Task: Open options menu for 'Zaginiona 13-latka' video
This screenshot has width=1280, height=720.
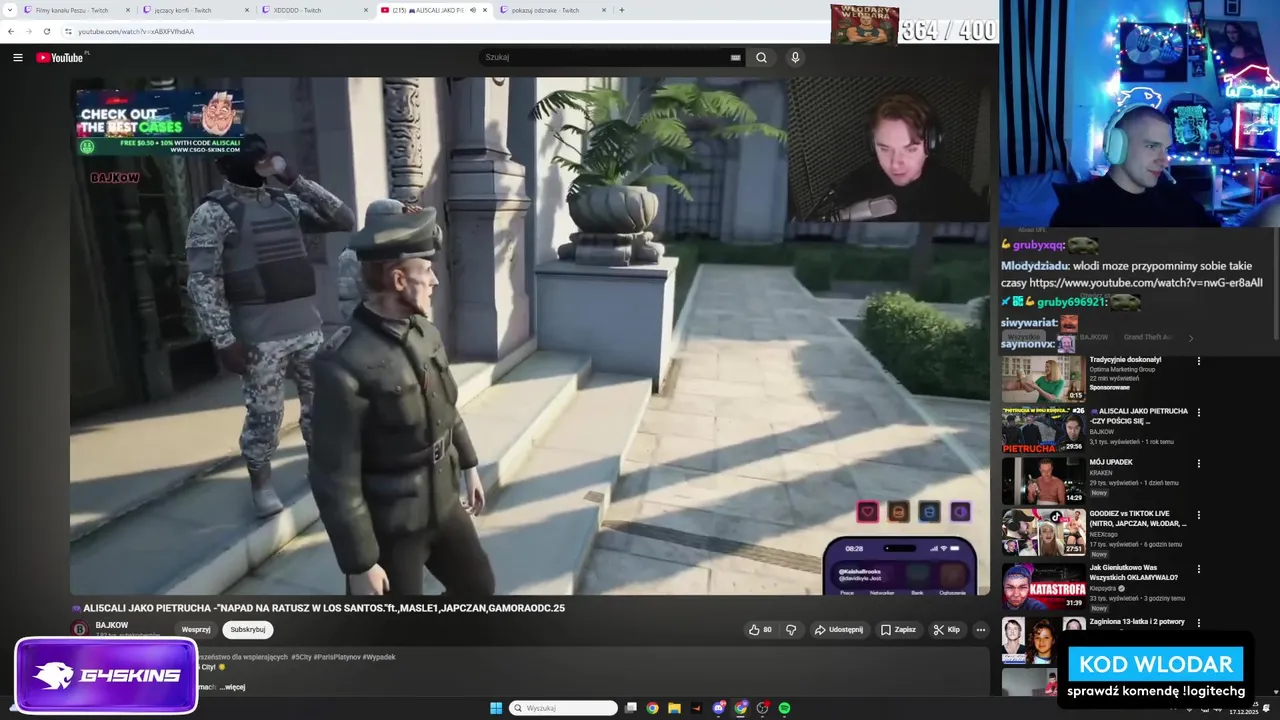Action: pyautogui.click(x=1199, y=622)
